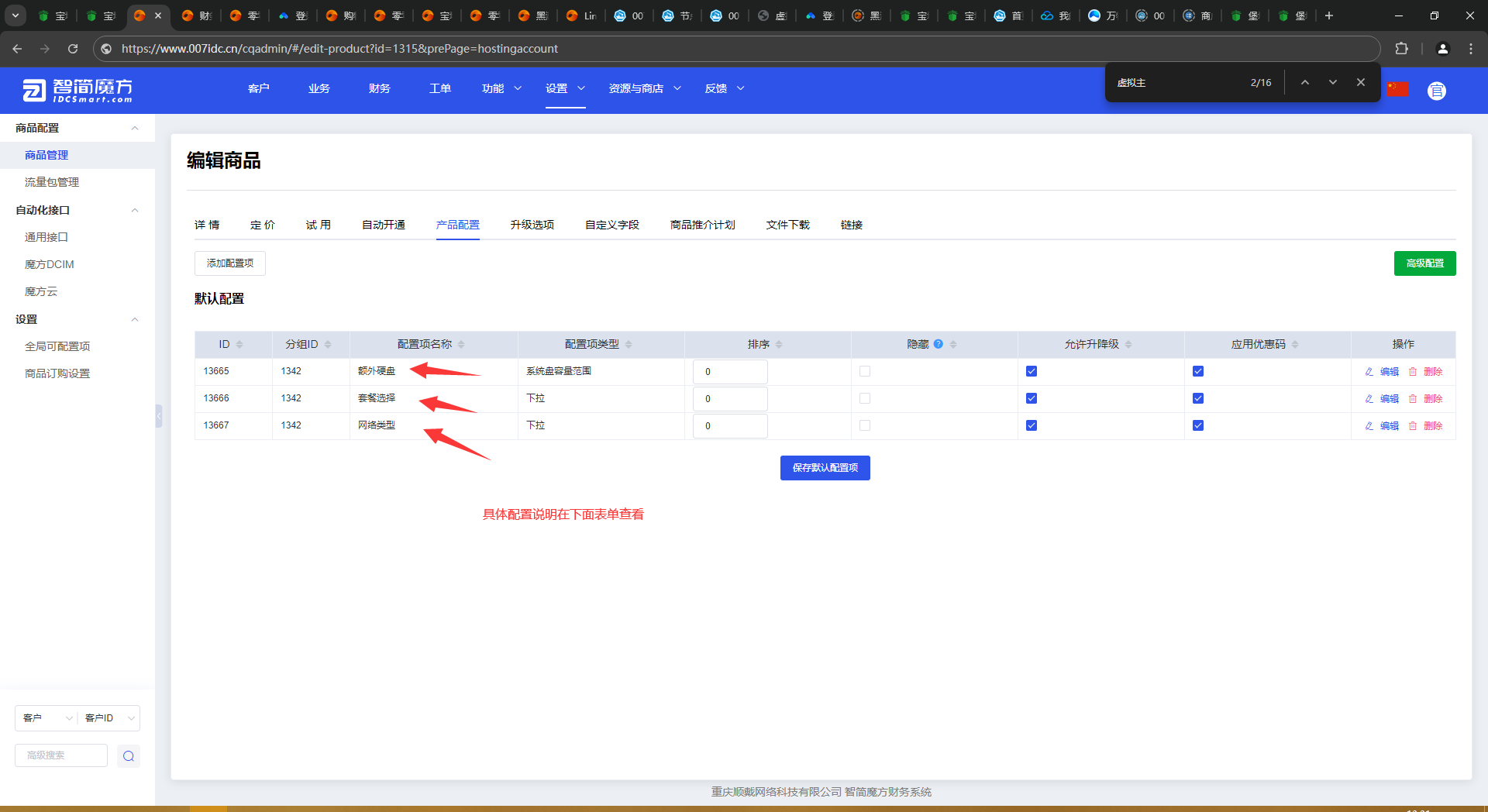Toggle 隐藏 checkbox for 套餐选择 row
The image size is (1488, 812).
865,399
